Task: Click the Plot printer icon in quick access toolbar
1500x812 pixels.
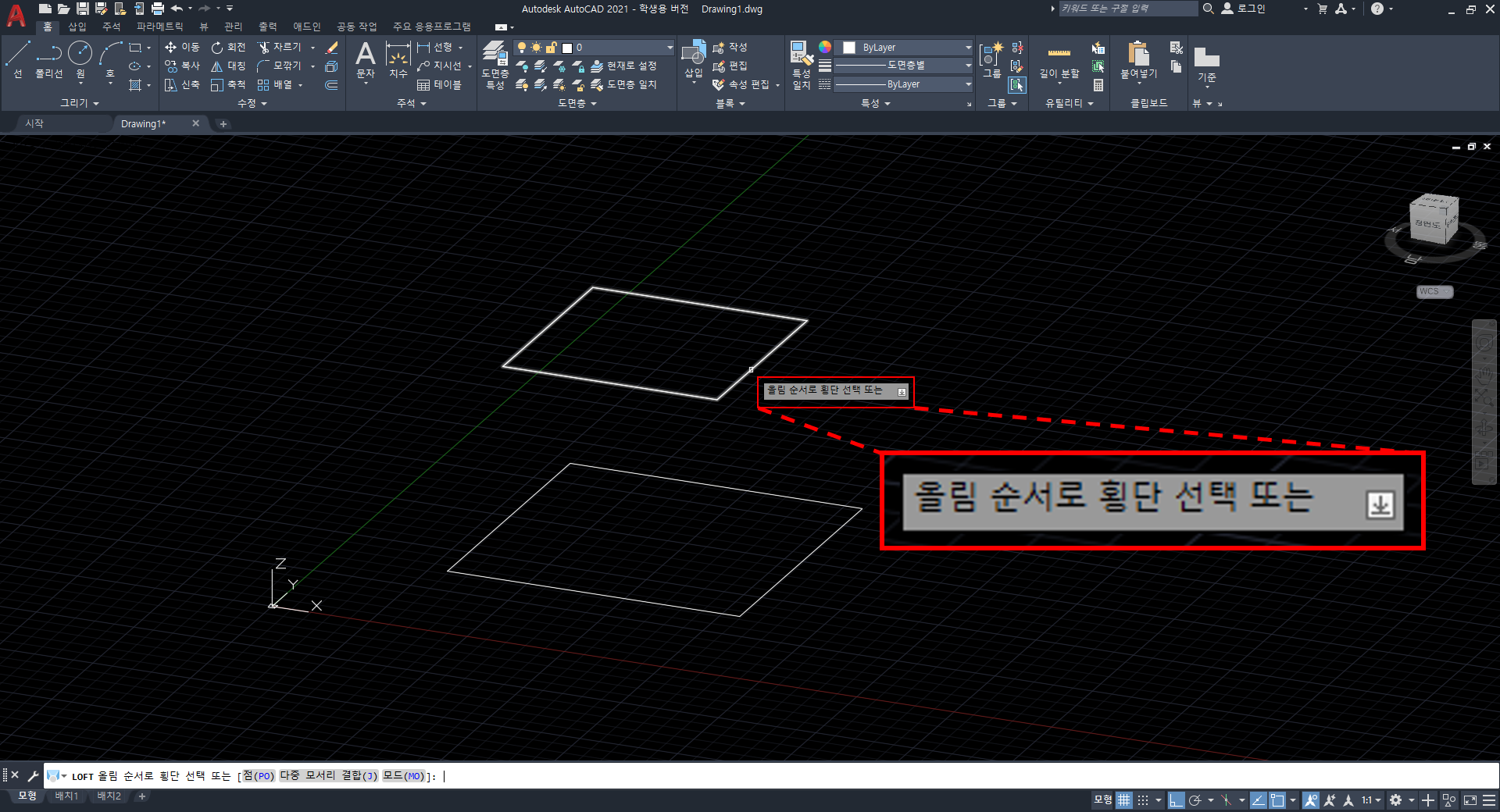Action: coord(158,9)
